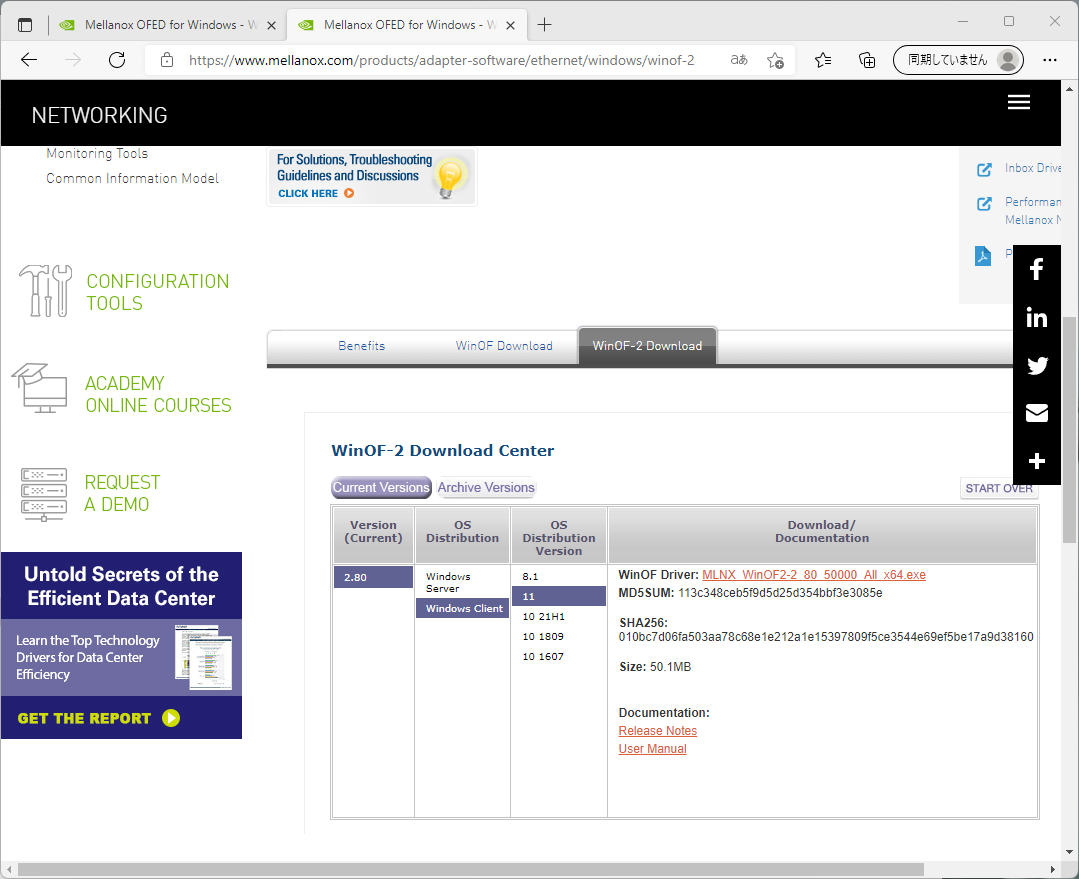The width and height of the screenshot is (1079, 879).
Task: Open the User Manual link
Action: 652,749
